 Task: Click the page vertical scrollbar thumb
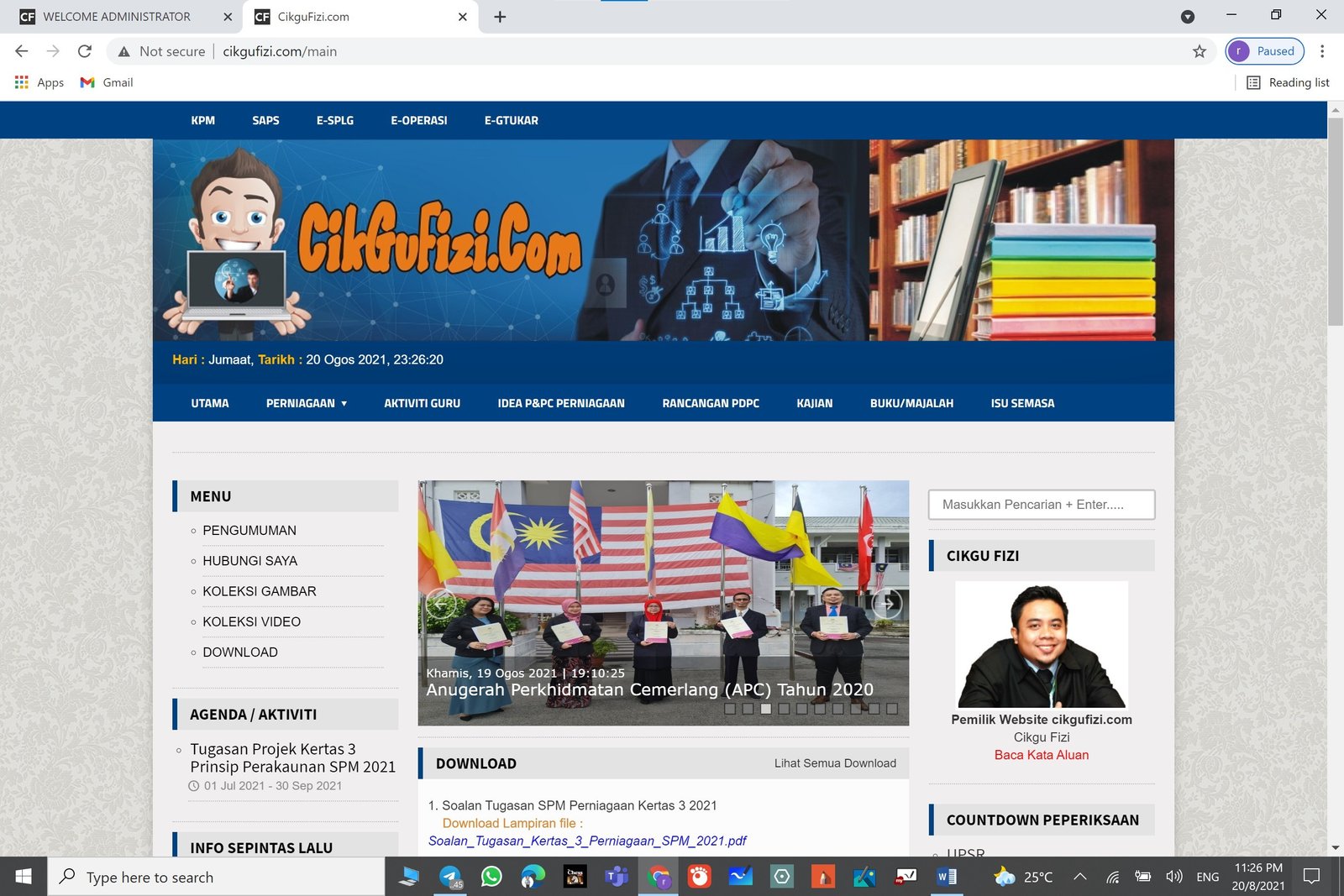coord(1336,223)
